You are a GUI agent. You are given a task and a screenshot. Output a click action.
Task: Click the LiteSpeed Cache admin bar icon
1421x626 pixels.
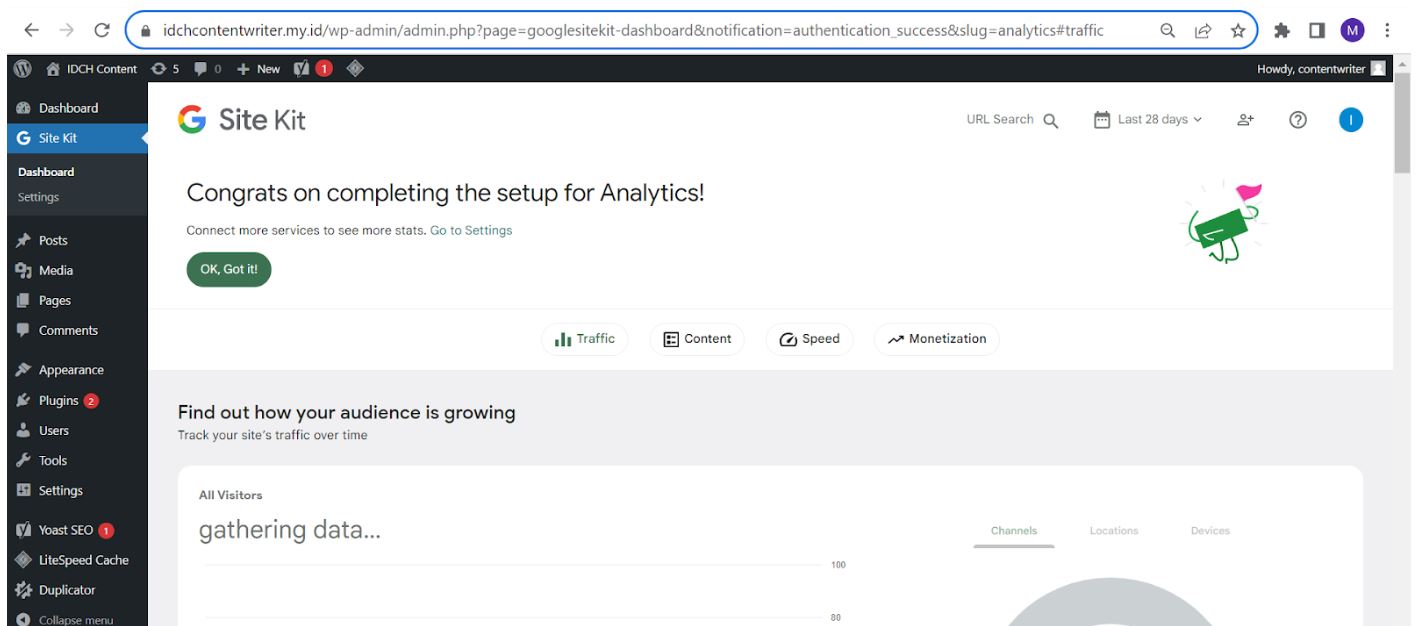coord(354,69)
